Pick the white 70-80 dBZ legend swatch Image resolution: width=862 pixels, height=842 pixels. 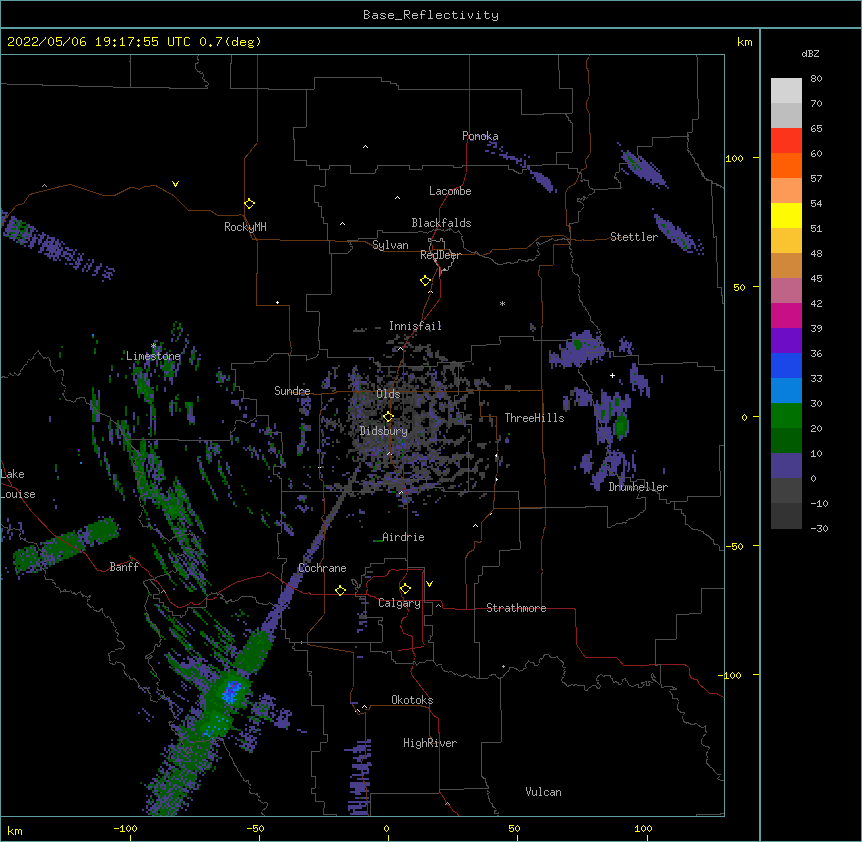[x=786, y=91]
